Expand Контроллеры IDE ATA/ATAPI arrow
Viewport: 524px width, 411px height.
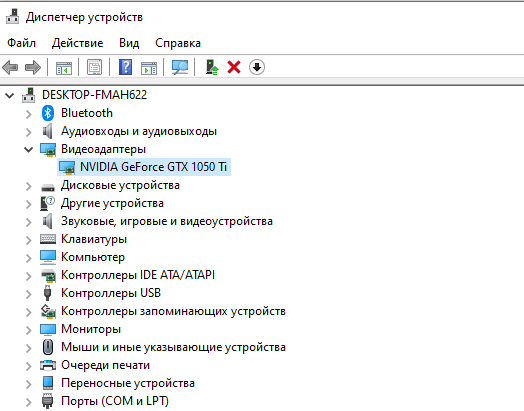(x=29, y=276)
